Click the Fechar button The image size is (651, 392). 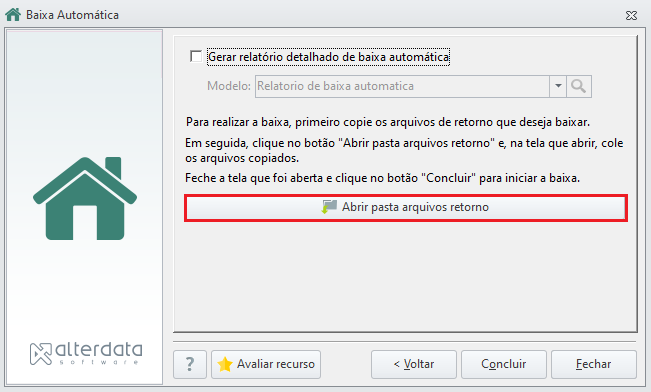594,364
